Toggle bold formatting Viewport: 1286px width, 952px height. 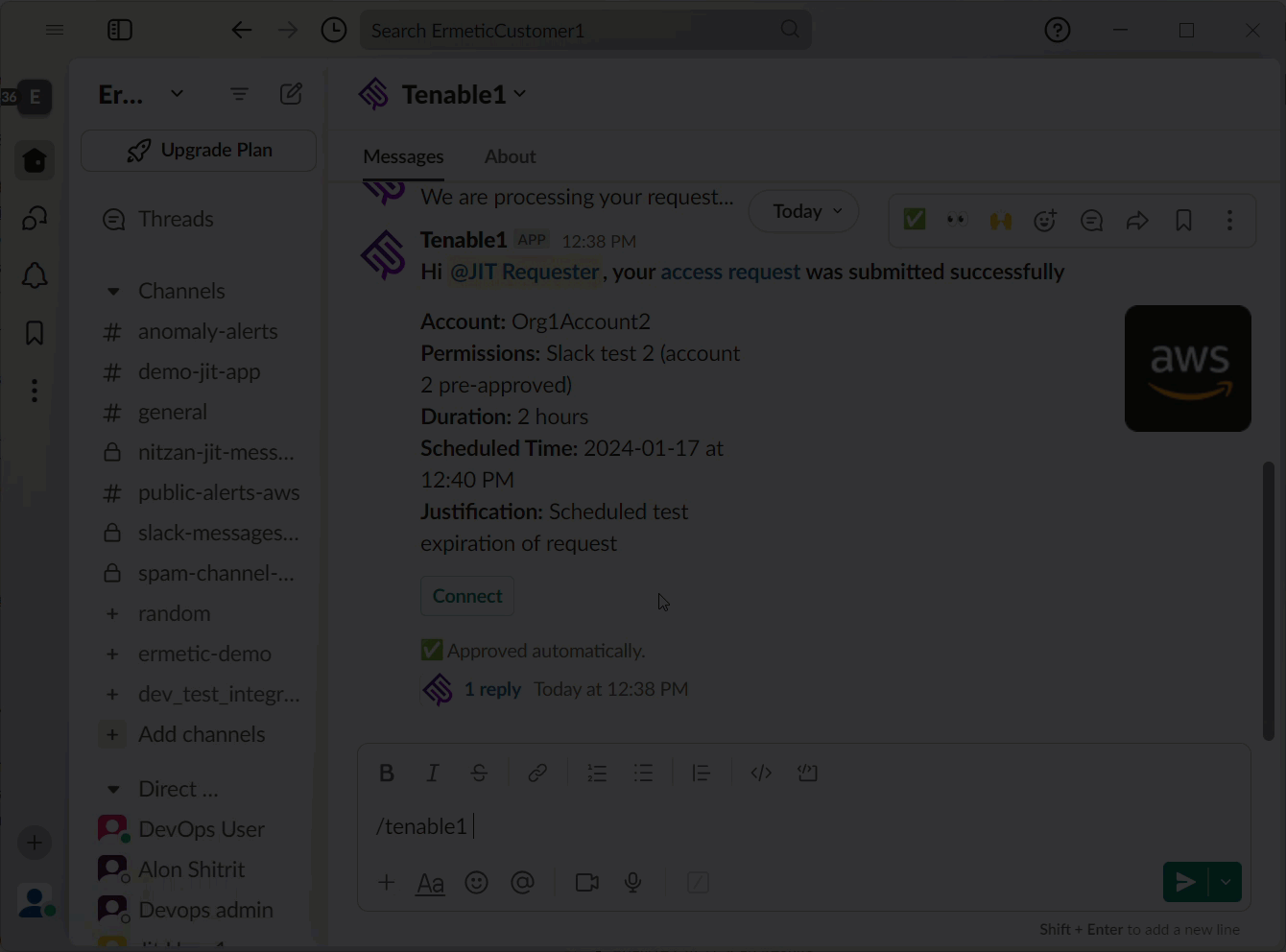pyautogui.click(x=387, y=773)
